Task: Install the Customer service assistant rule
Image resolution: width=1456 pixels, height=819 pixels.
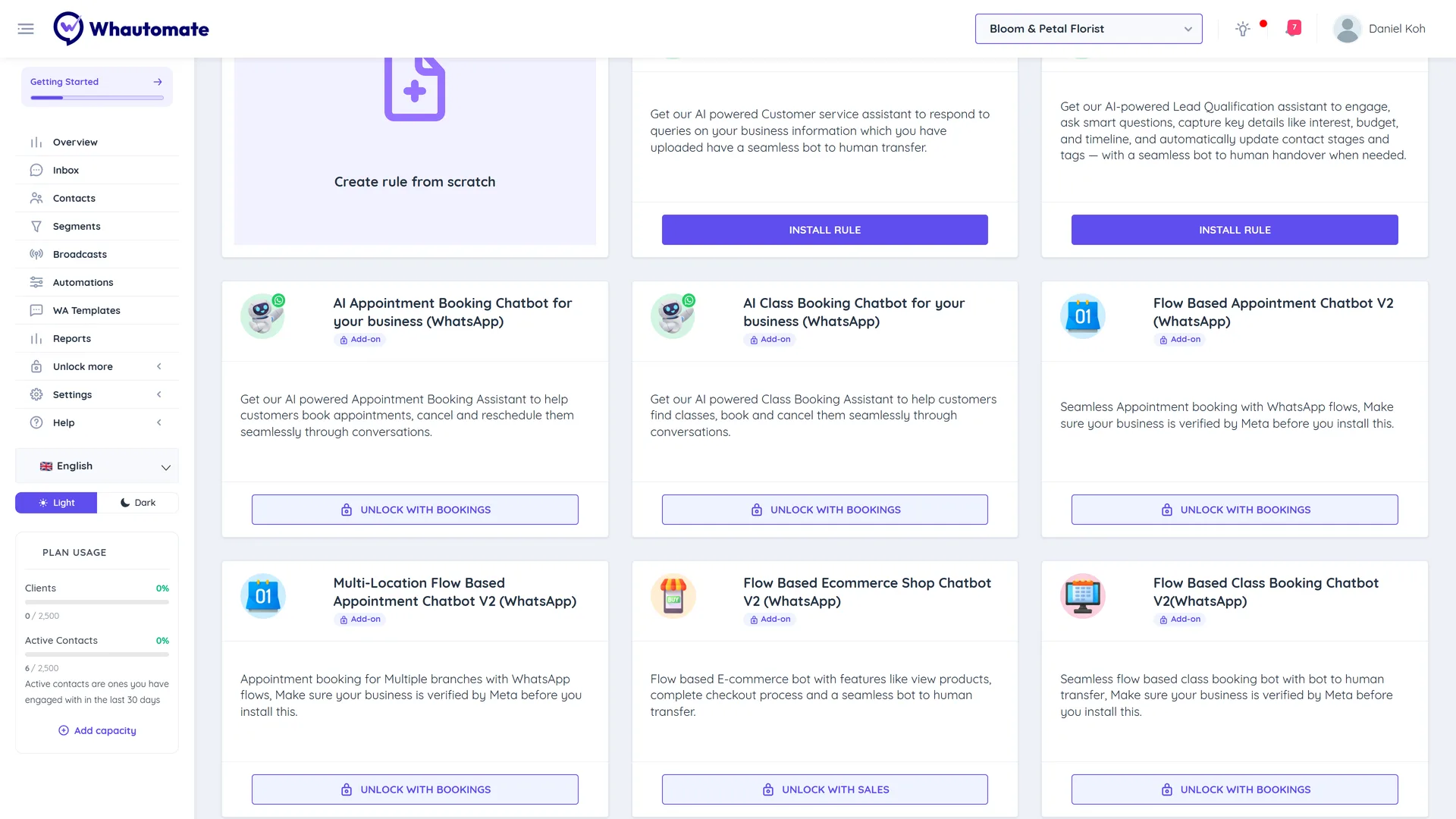Action: 824,230
